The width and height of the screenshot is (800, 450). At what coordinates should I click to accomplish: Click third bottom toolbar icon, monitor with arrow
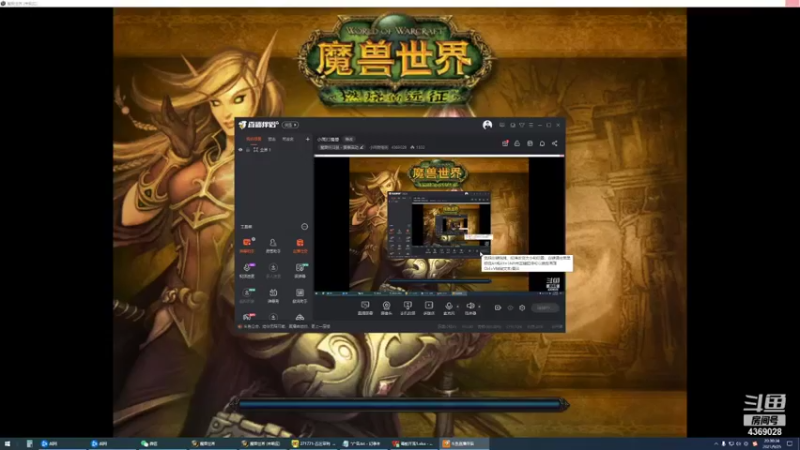407,308
